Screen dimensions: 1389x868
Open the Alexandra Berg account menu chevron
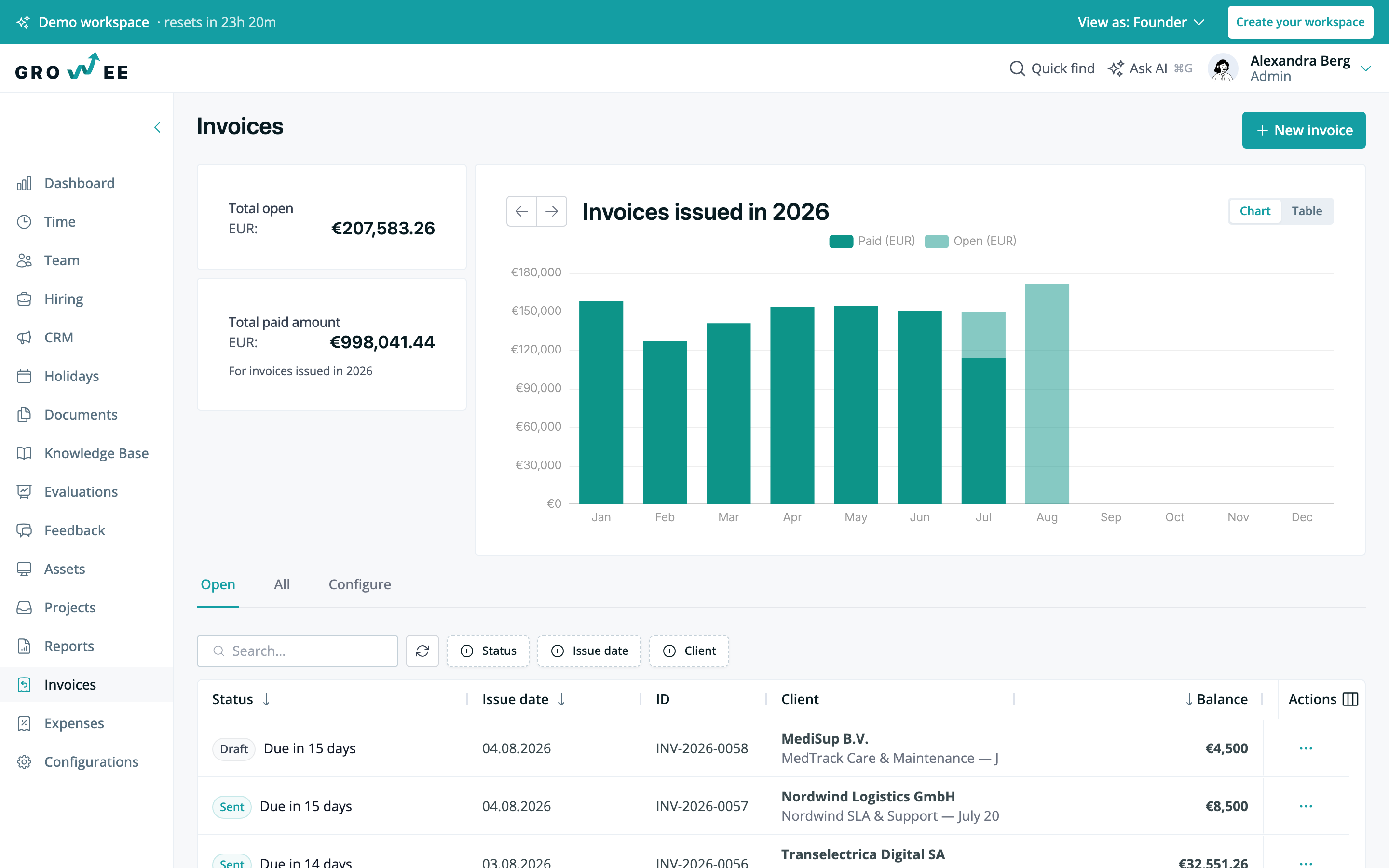coord(1366,68)
